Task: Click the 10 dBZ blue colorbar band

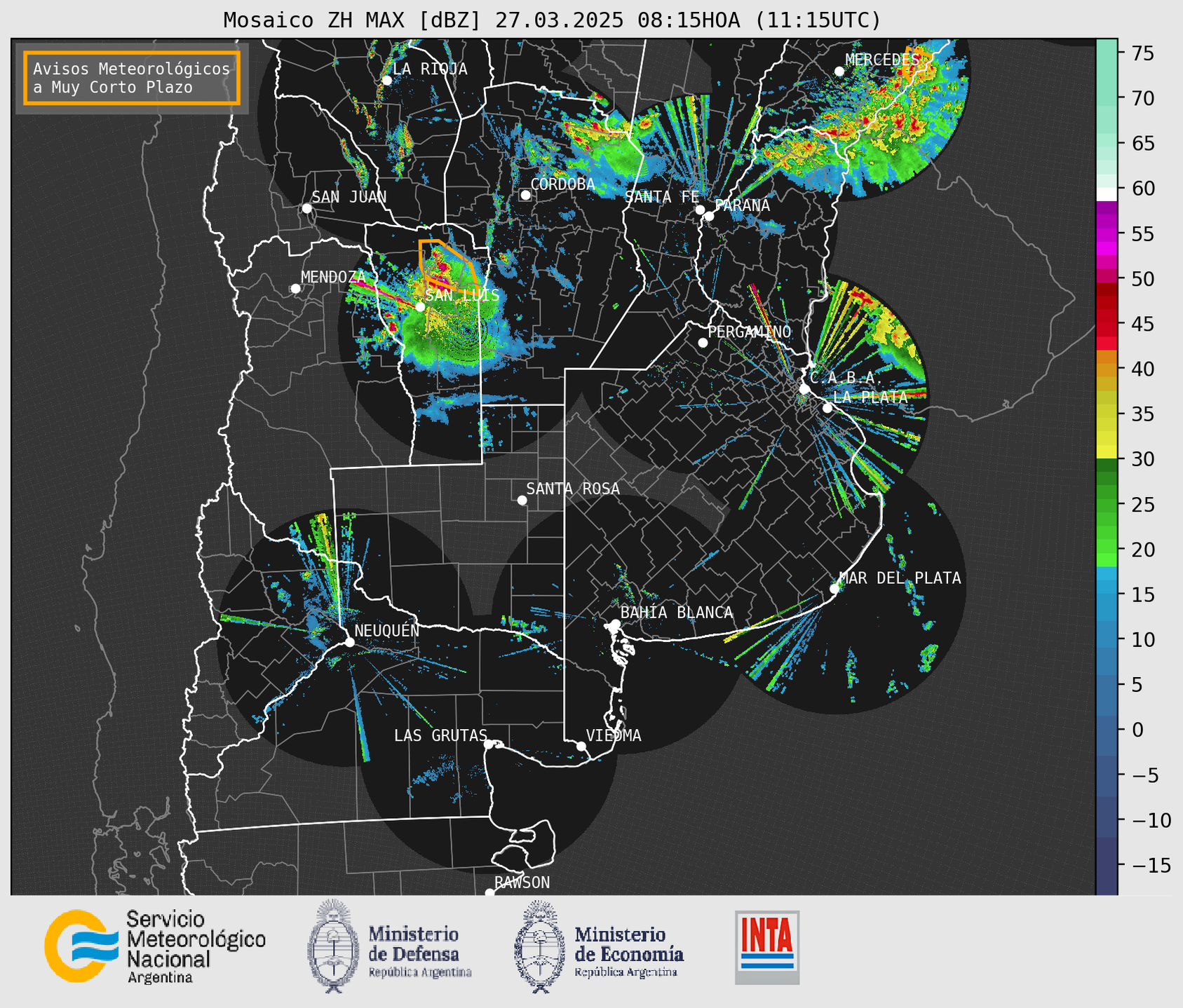Action: 1107,640
